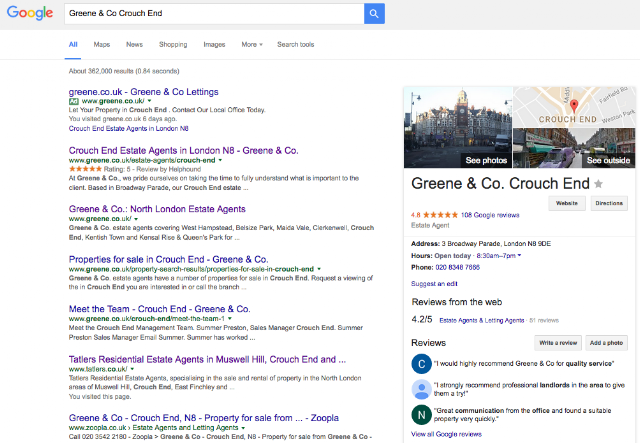The image size is (640, 443).
Task: Open Crouch End Estate Agents in London N8 result title
Action: click(183, 151)
